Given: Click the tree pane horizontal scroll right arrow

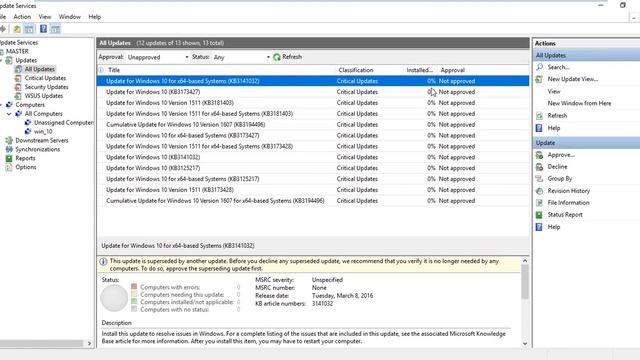Looking at the screenshot, I should 89,344.
